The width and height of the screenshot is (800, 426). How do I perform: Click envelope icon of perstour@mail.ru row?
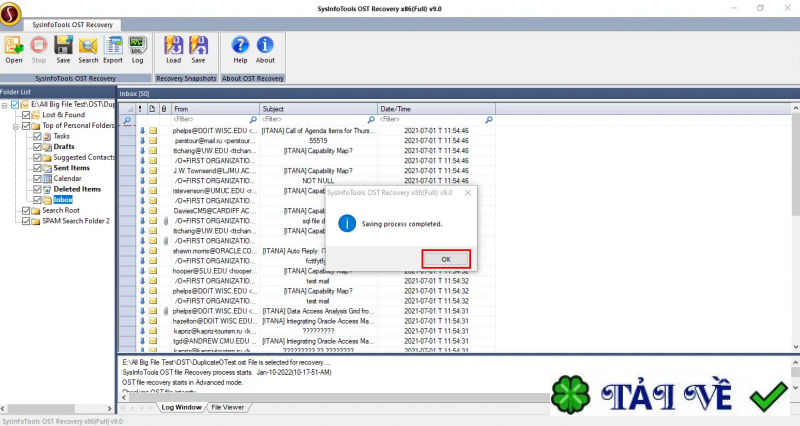pyautogui.click(x=153, y=141)
